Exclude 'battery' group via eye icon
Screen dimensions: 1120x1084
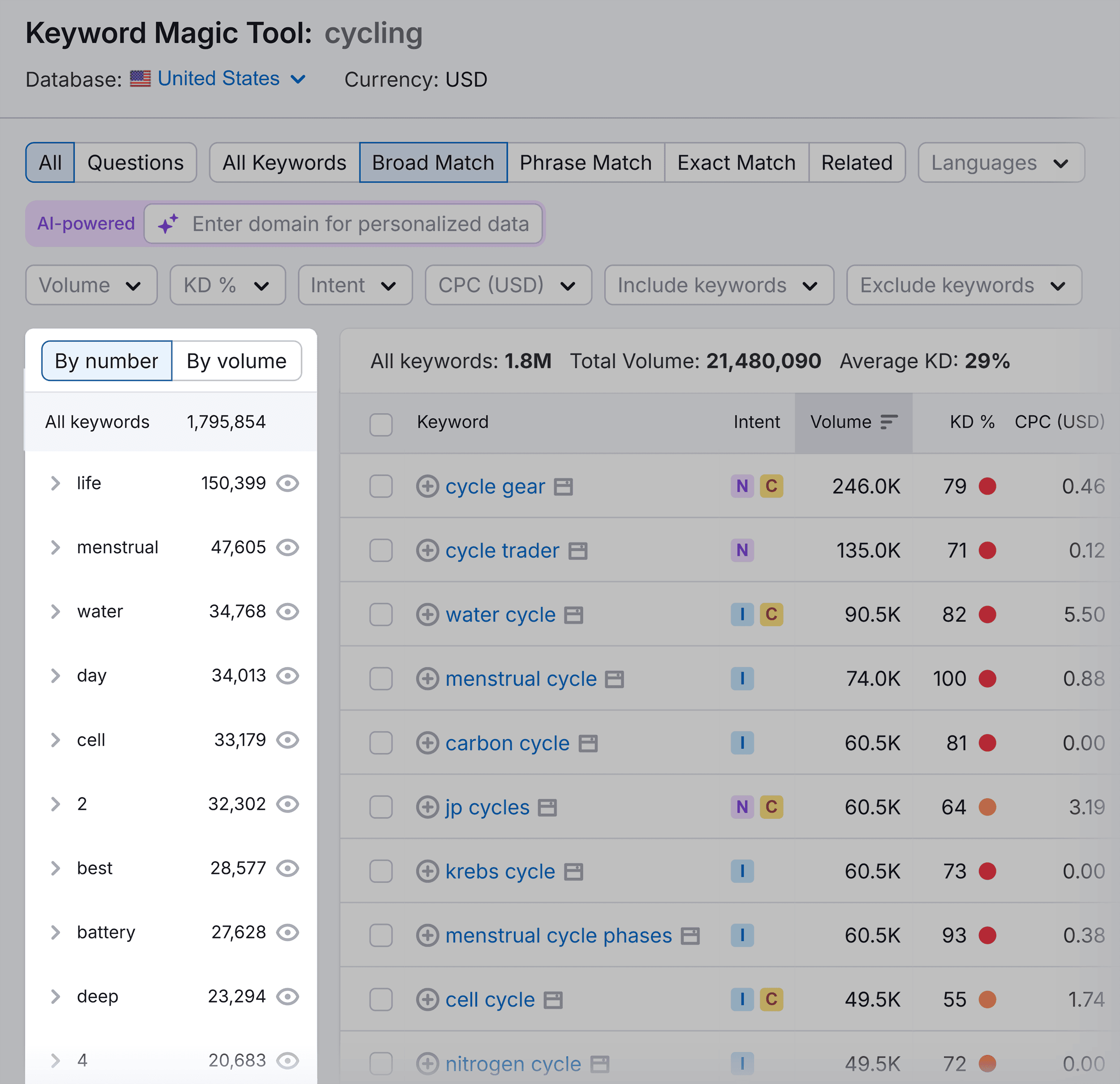coord(288,933)
